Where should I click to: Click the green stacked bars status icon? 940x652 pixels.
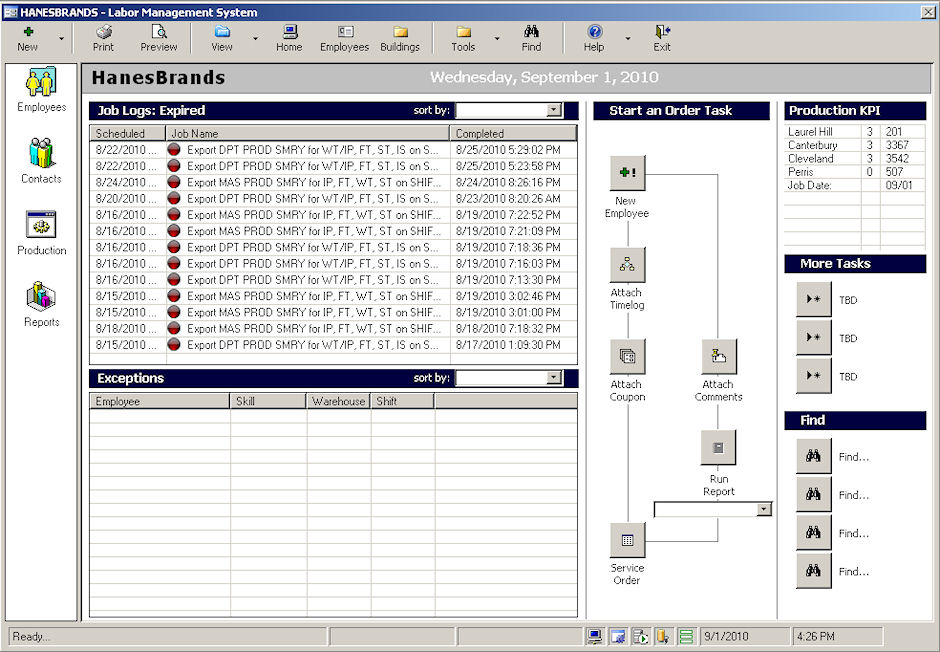point(686,636)
